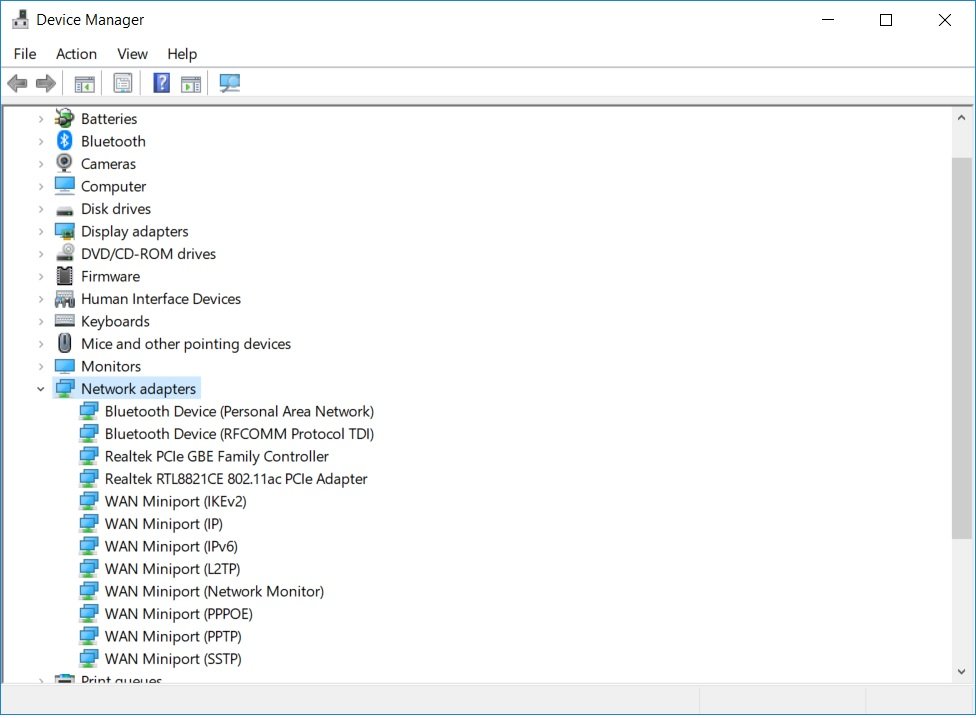Expand the Computer node
This screenshot has height=718, width=976.
40,186
